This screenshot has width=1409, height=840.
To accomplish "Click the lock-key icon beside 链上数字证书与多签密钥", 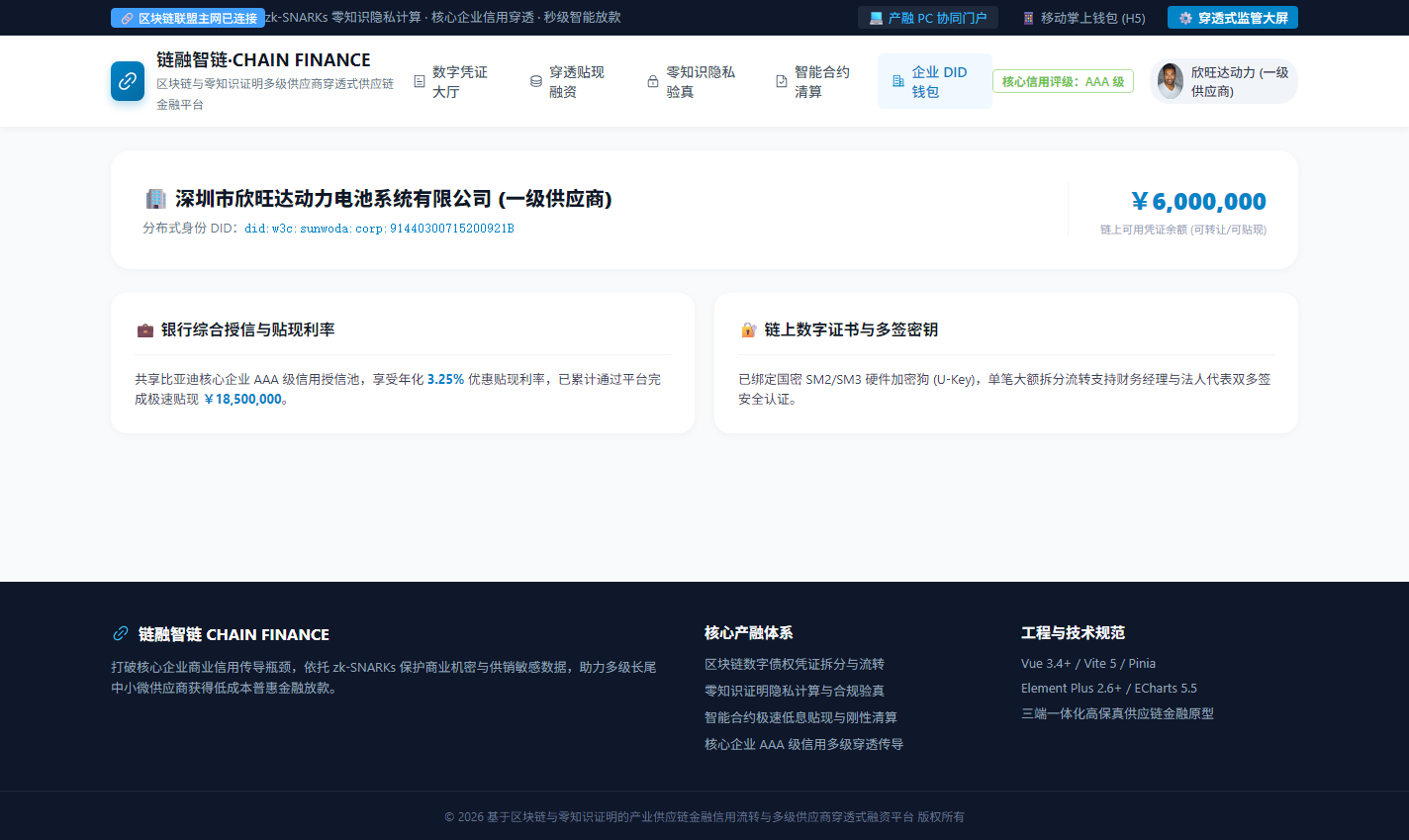I will point(748,329).
